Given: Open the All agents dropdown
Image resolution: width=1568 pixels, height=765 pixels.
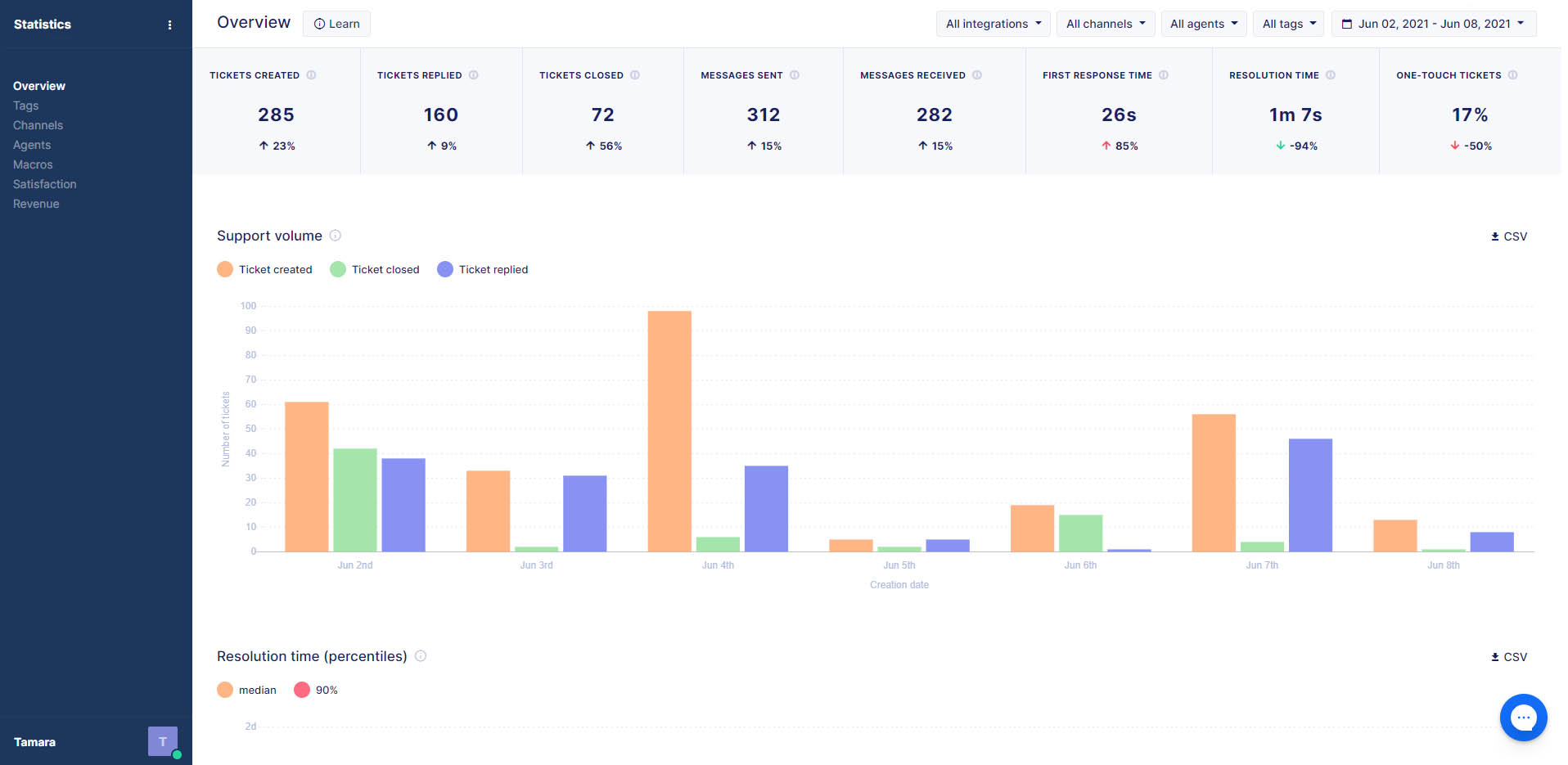Looking at the screenshot, I should (x=1204, y=24).
